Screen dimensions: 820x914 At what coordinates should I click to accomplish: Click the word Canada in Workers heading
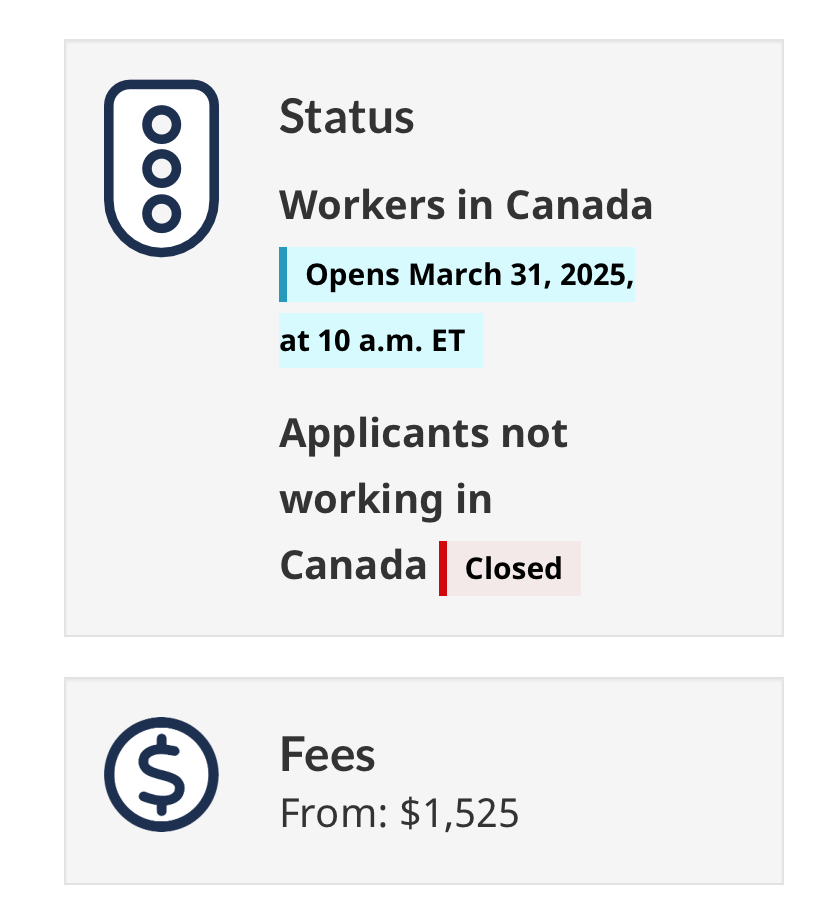coord(579,205)
